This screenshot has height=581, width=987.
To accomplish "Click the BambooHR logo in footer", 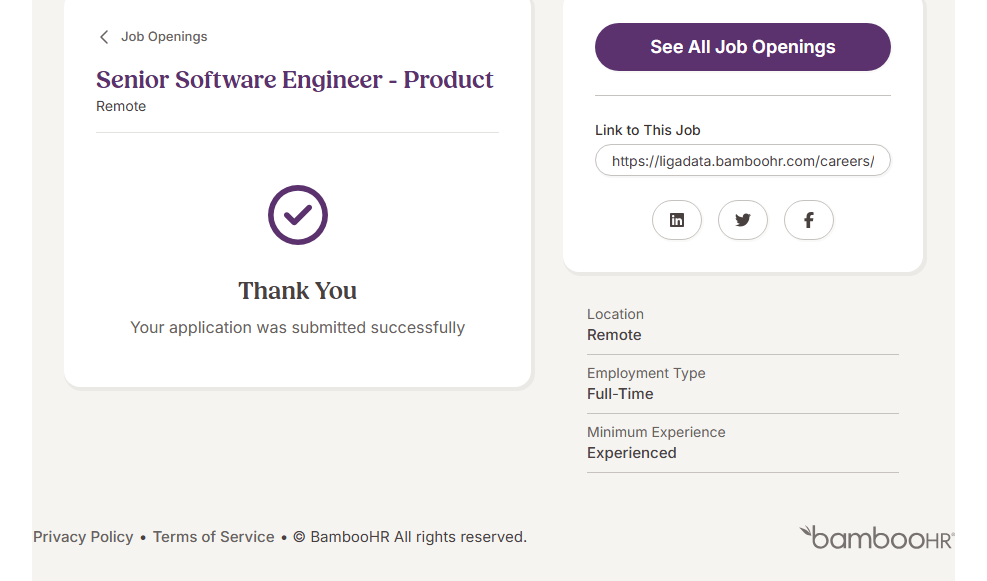I will tap(876, 537).
